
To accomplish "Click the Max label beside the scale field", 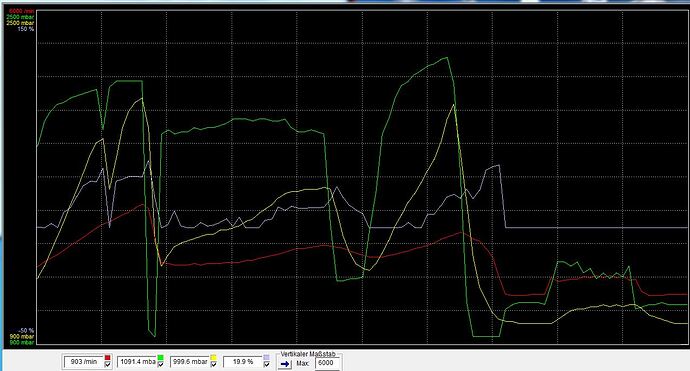I will [x=302, y=364].
